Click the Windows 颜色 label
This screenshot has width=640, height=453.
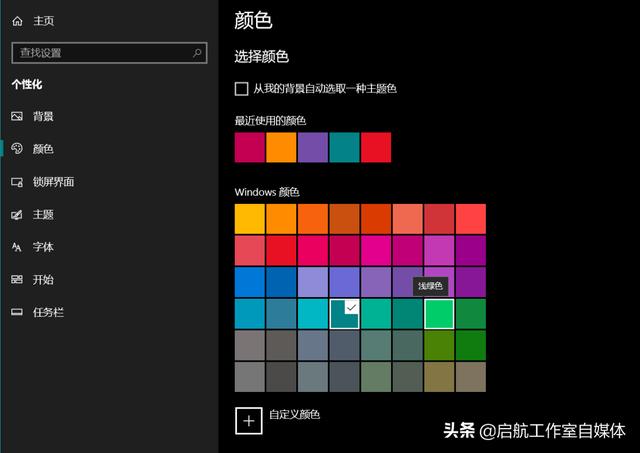click(x=267, y=192)
